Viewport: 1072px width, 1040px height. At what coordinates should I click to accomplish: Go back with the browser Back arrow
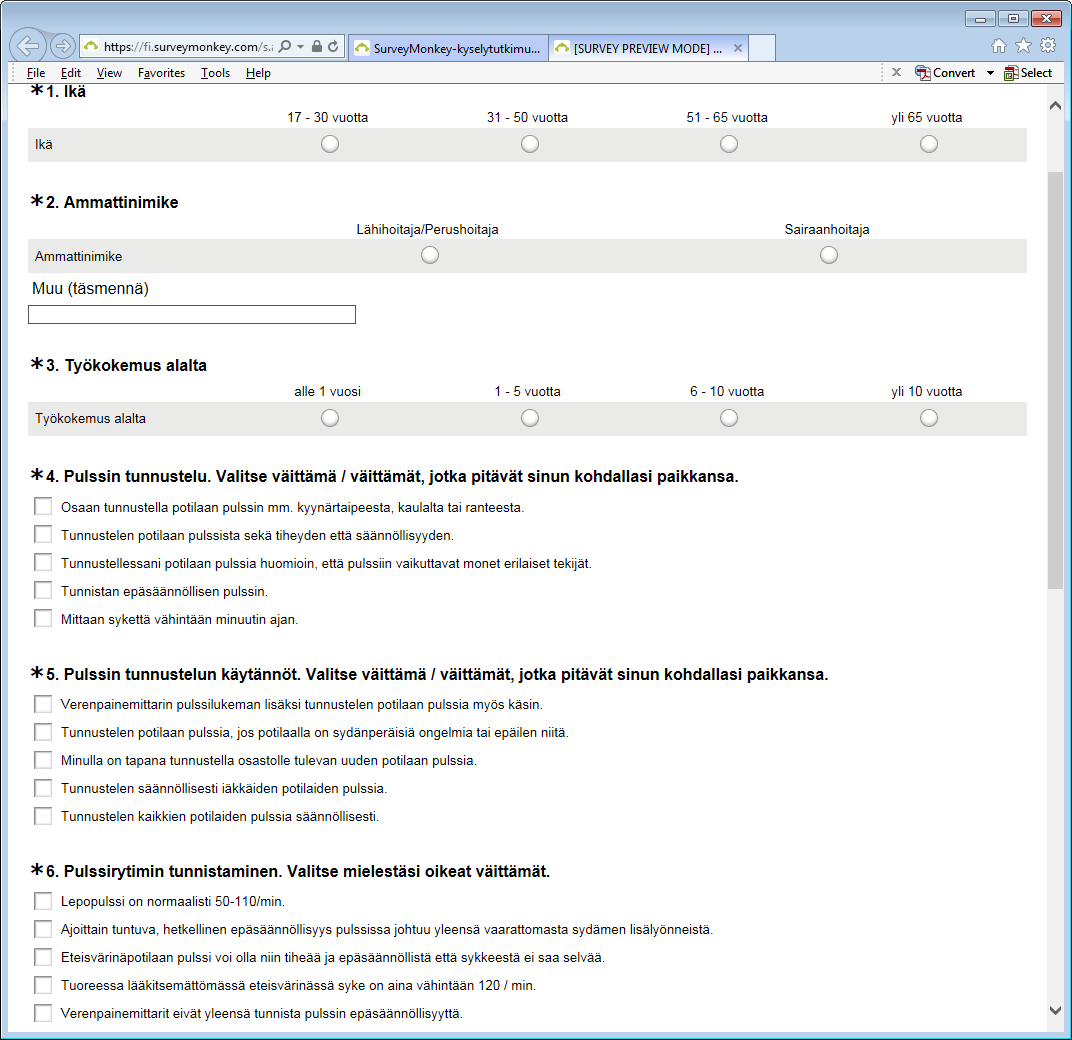(x=28, y=46)
